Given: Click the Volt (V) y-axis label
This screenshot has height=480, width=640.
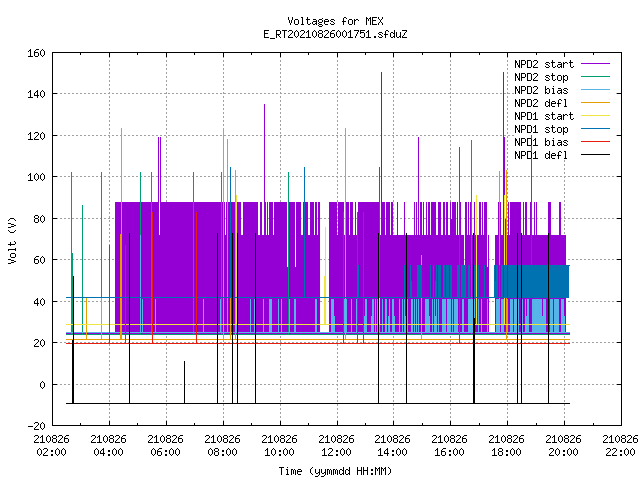Looking at the screenshot, I should (13, 241).
